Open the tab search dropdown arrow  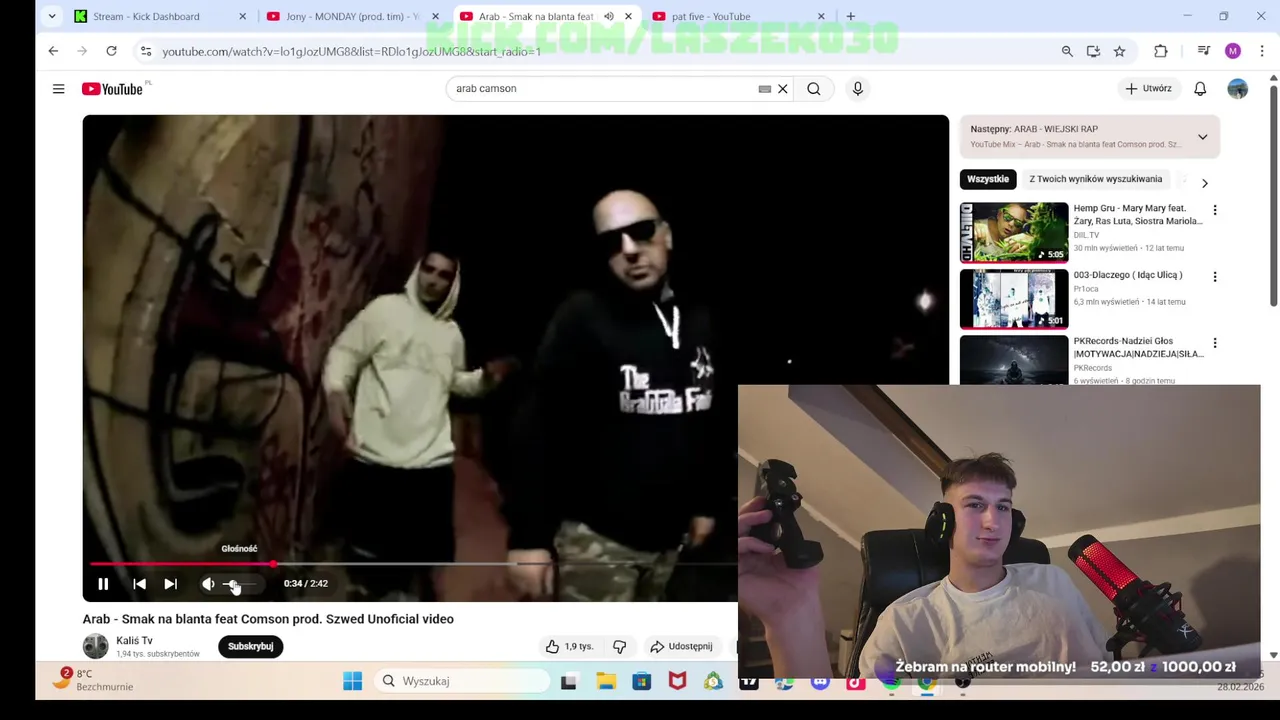pos(52,17)
